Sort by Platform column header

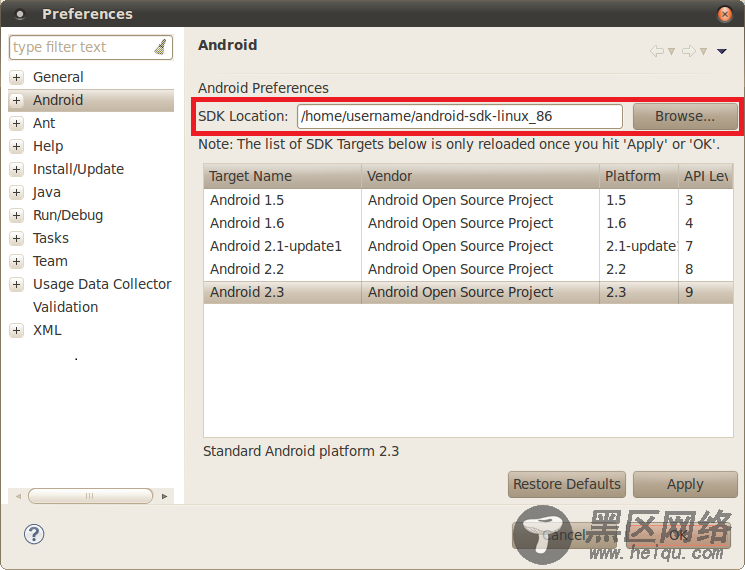(639, 176)
